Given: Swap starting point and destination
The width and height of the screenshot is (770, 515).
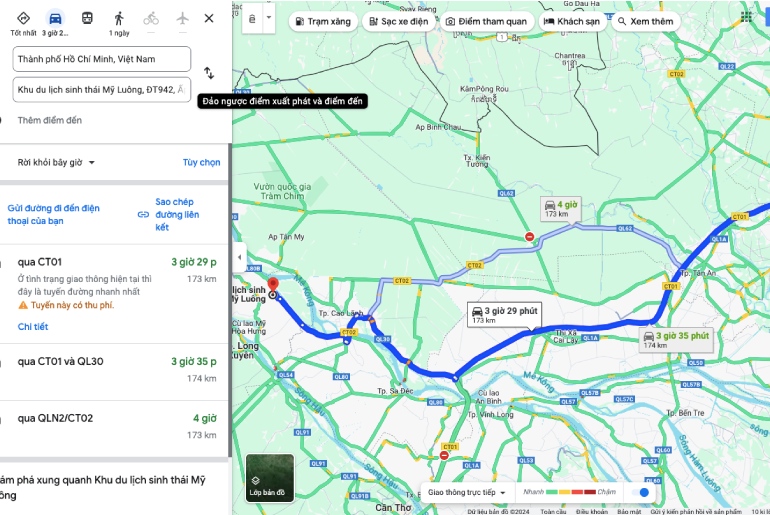Looking at the screenshot, I should pos(208,73).
